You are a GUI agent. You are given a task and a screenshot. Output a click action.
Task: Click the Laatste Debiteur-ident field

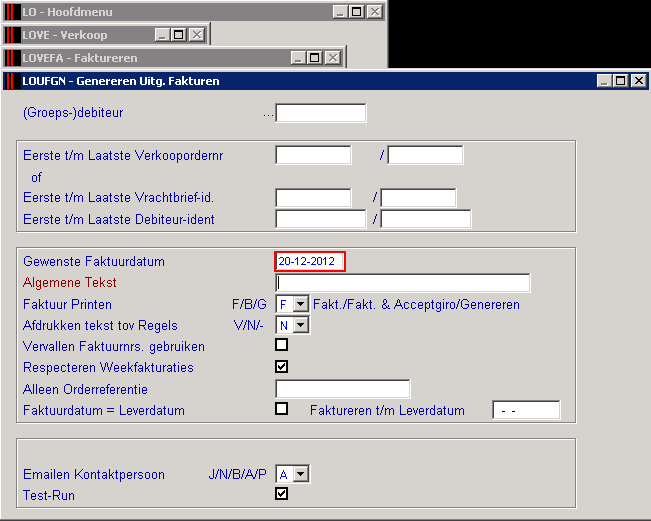pyautogui.click(x=426, y=219)
